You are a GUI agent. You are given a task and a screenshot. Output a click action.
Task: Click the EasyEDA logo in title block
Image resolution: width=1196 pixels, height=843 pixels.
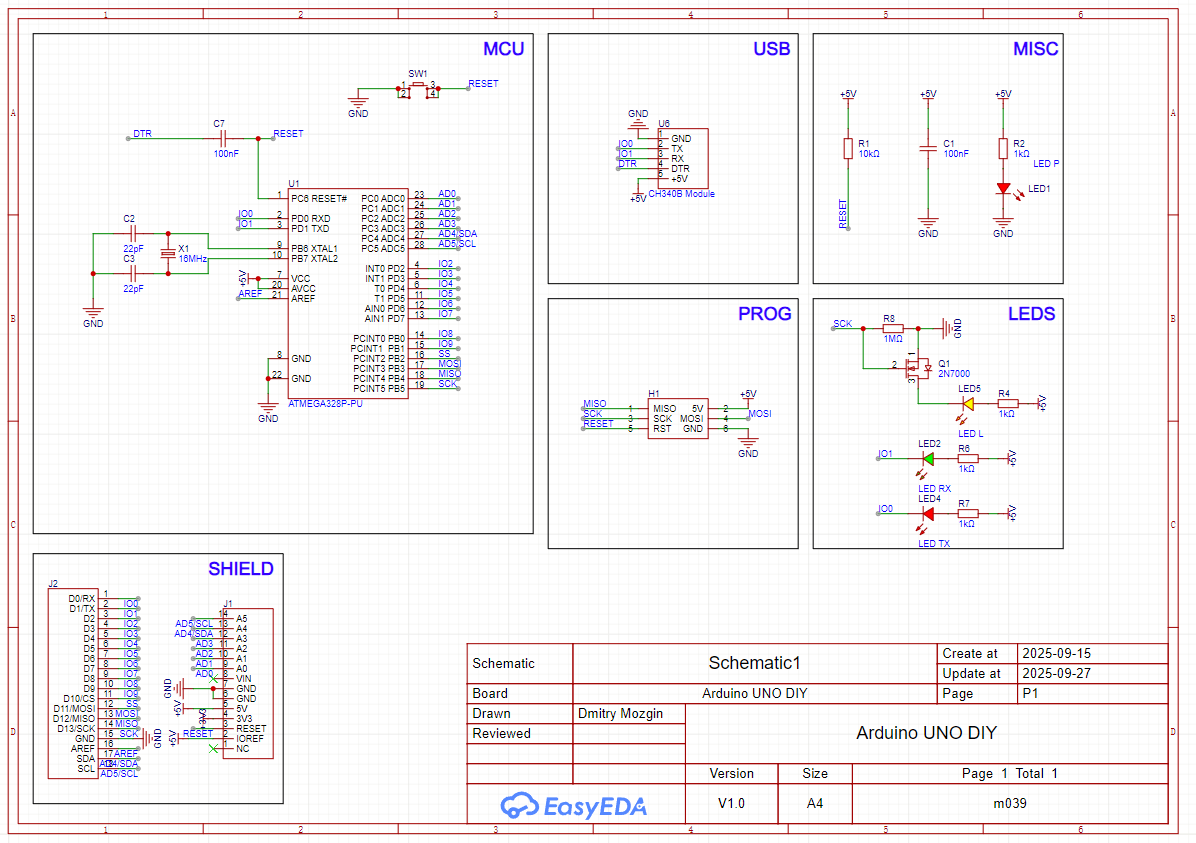tap(574, 804)
